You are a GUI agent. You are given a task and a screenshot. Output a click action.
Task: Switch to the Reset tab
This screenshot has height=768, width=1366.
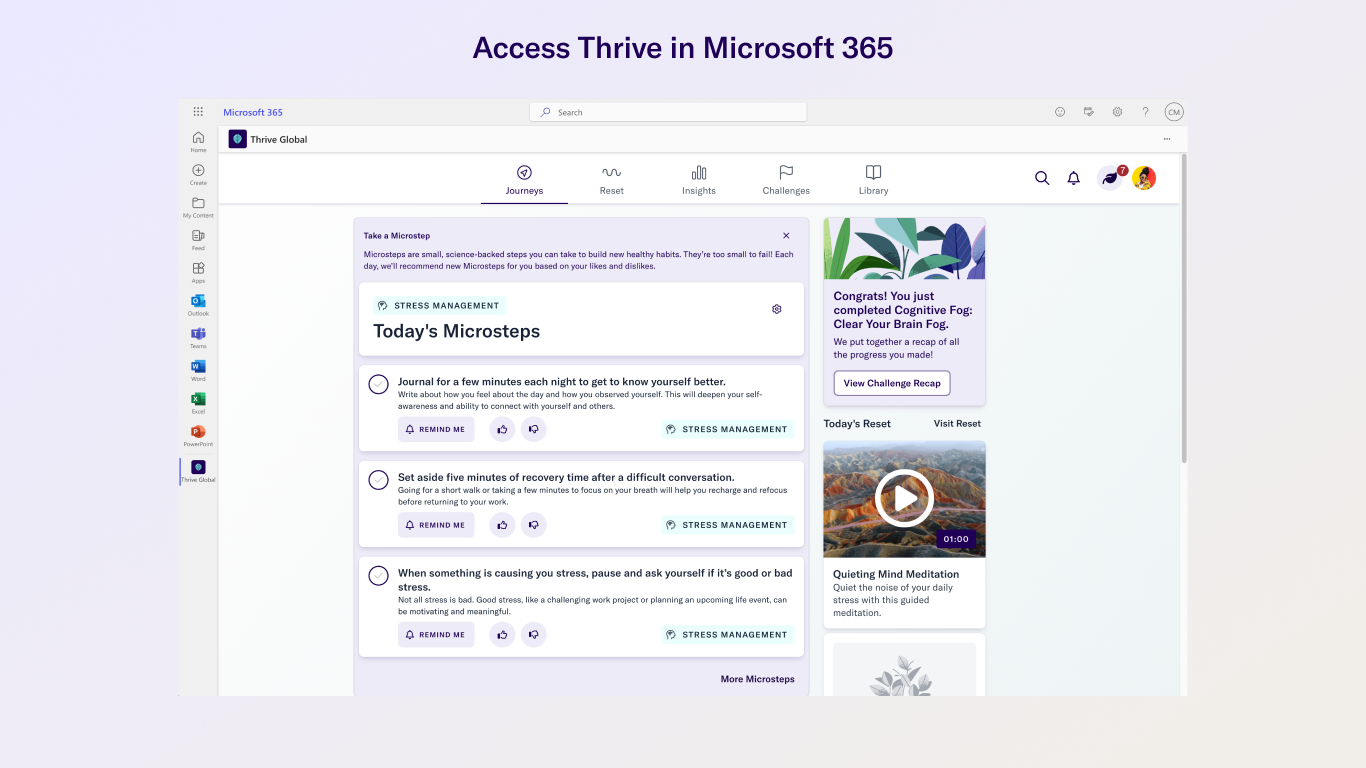pos(611,180)
